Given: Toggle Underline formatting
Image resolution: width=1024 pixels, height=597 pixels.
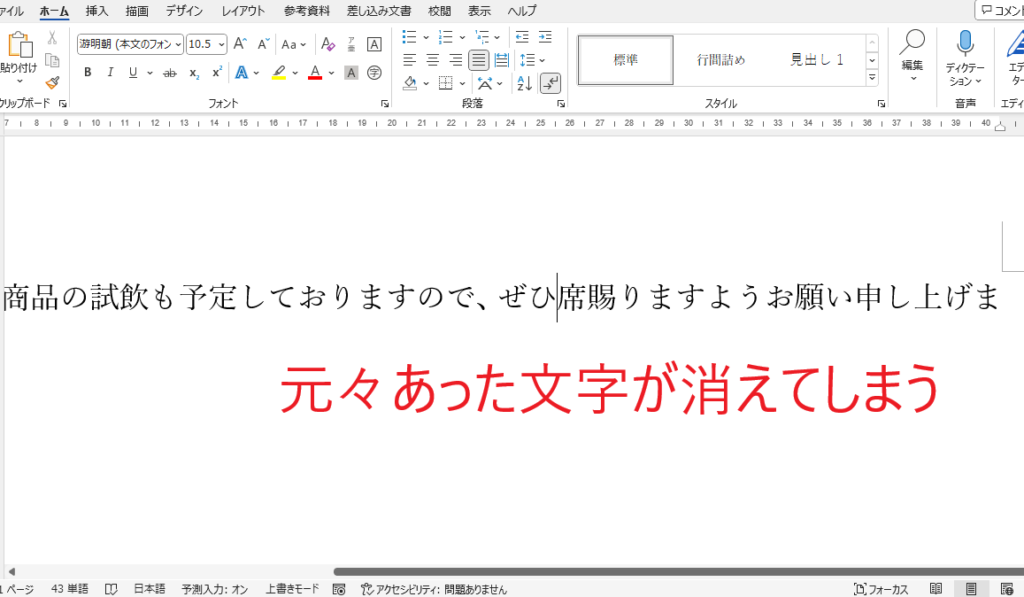Looking at the screenshot, I should 133,73.
